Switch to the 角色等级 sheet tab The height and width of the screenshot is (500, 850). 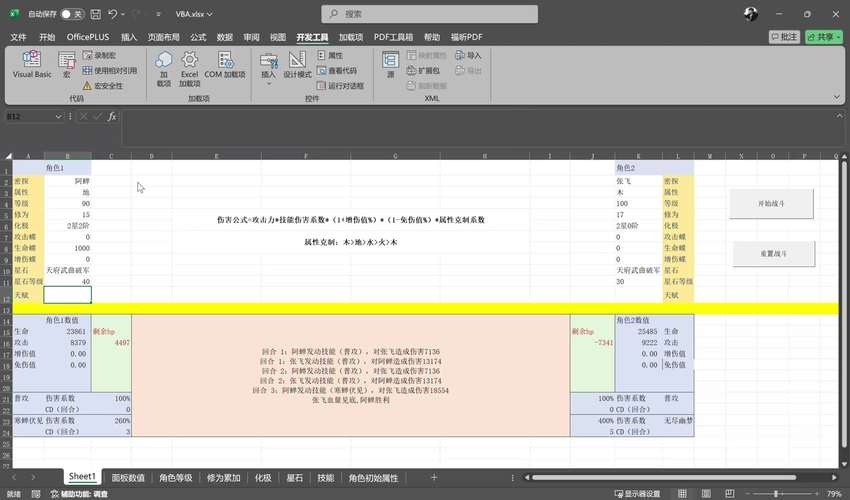(176, 478)
